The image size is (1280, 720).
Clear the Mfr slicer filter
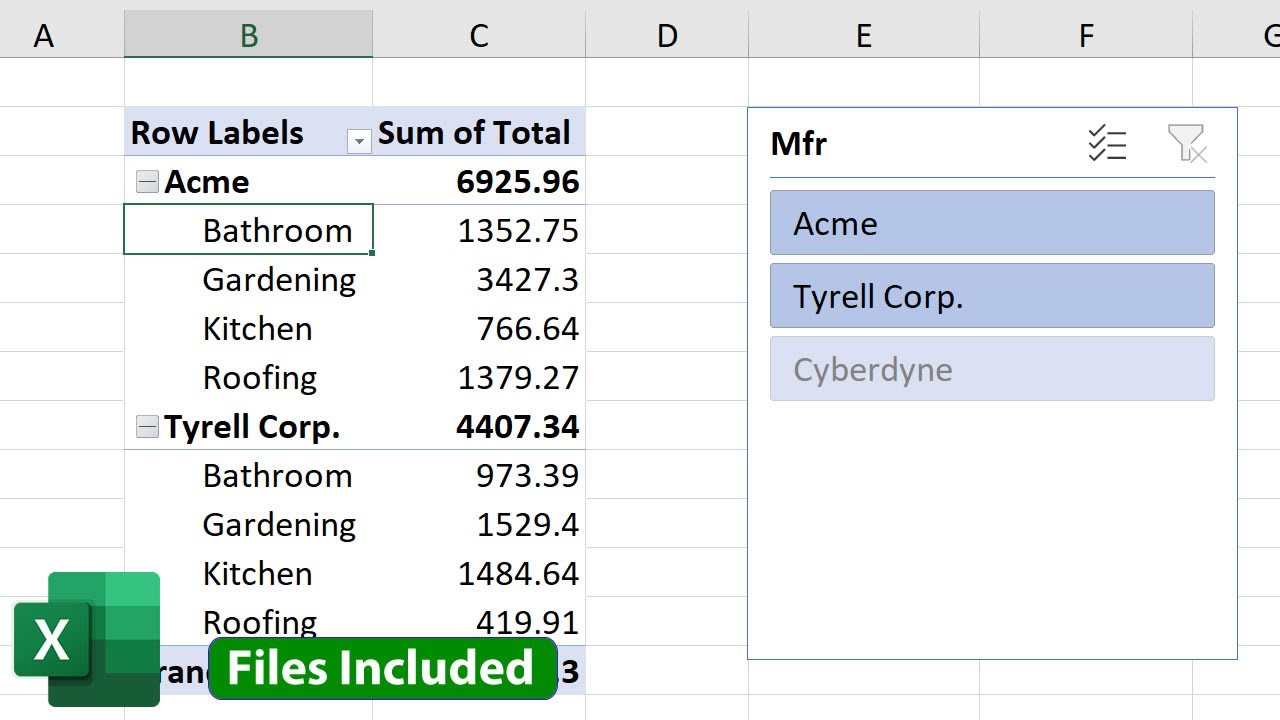[1187, 144]
